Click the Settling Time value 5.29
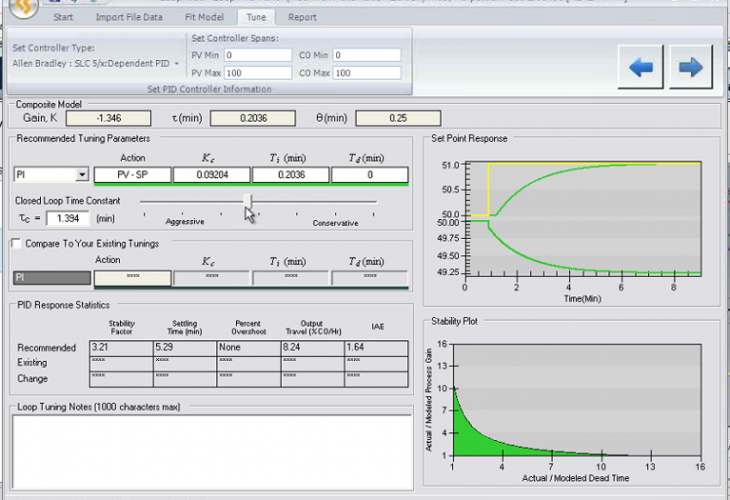The image size is (730, 500). point(185,348)
